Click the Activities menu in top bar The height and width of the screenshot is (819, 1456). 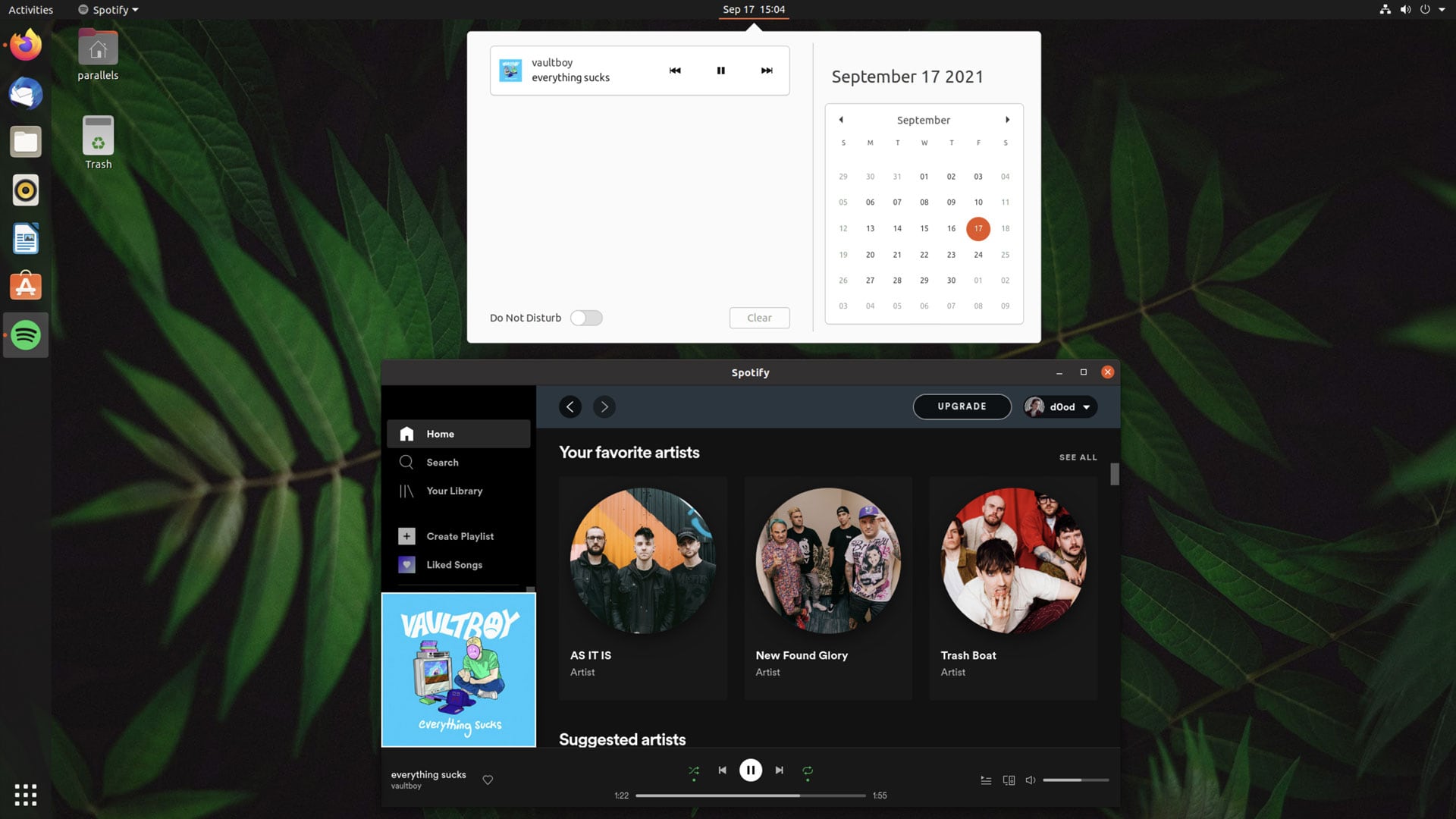30,8
